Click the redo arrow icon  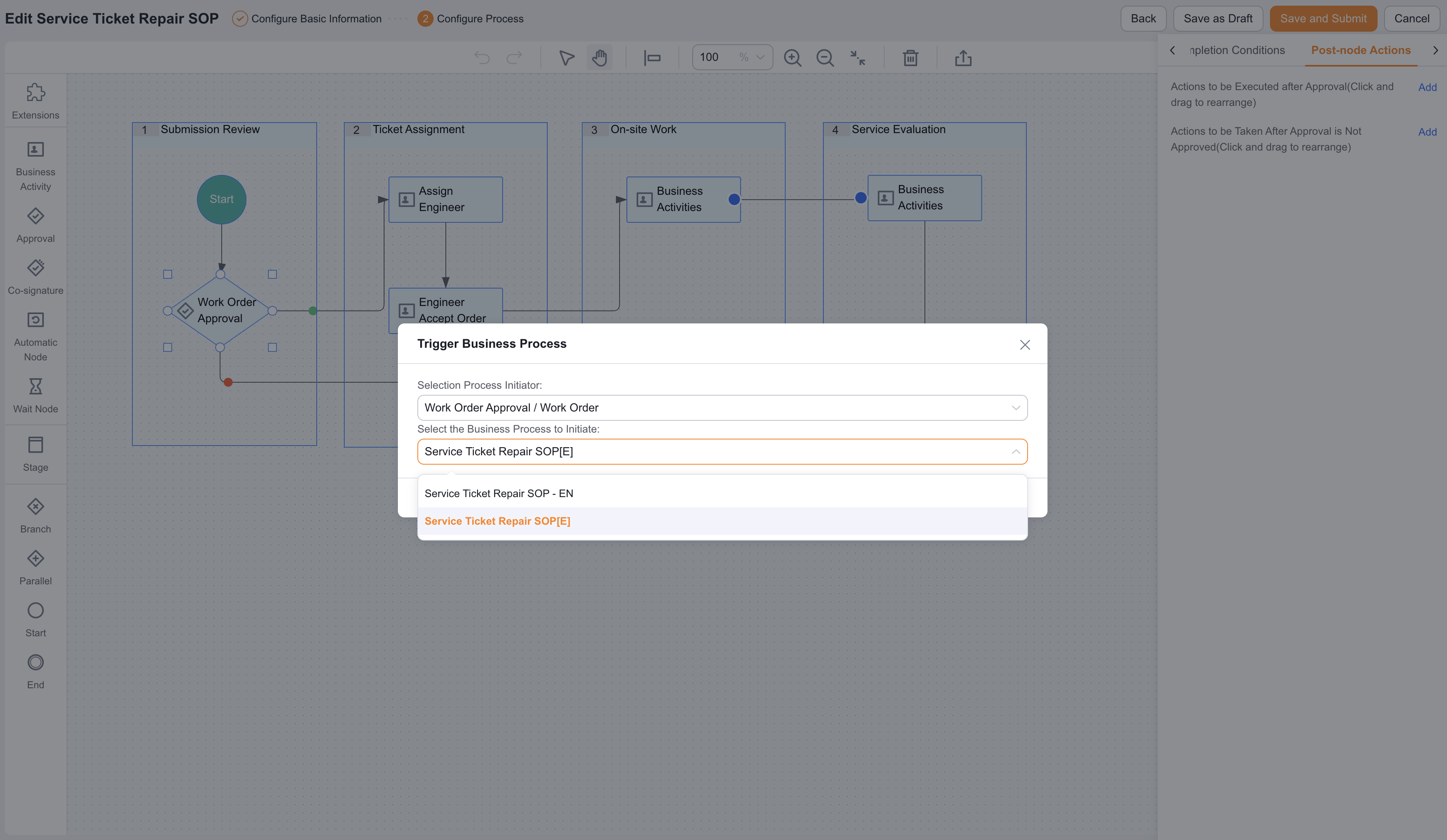point(514,57)
